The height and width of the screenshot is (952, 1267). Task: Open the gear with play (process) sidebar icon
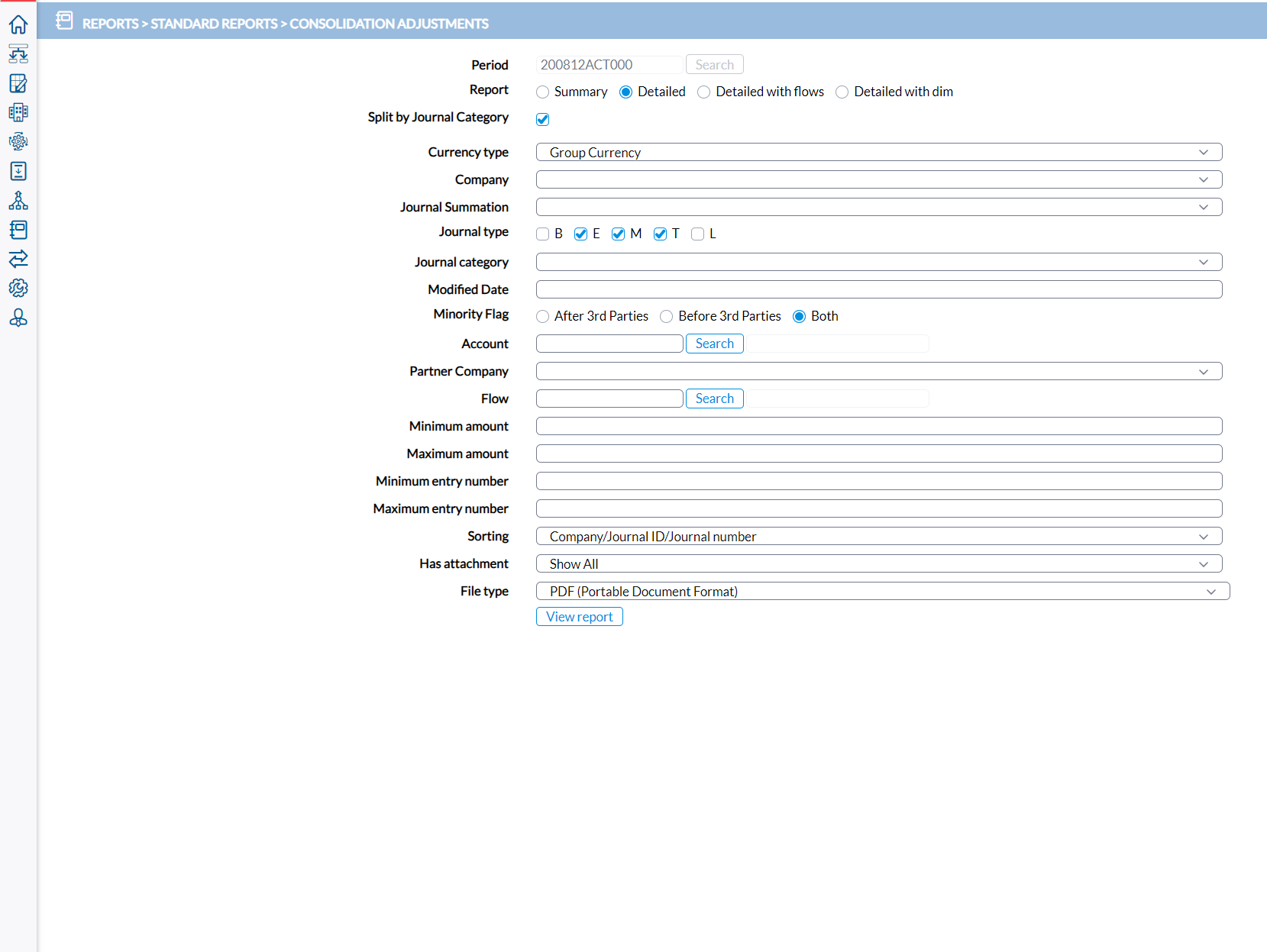tap(18, 141)
